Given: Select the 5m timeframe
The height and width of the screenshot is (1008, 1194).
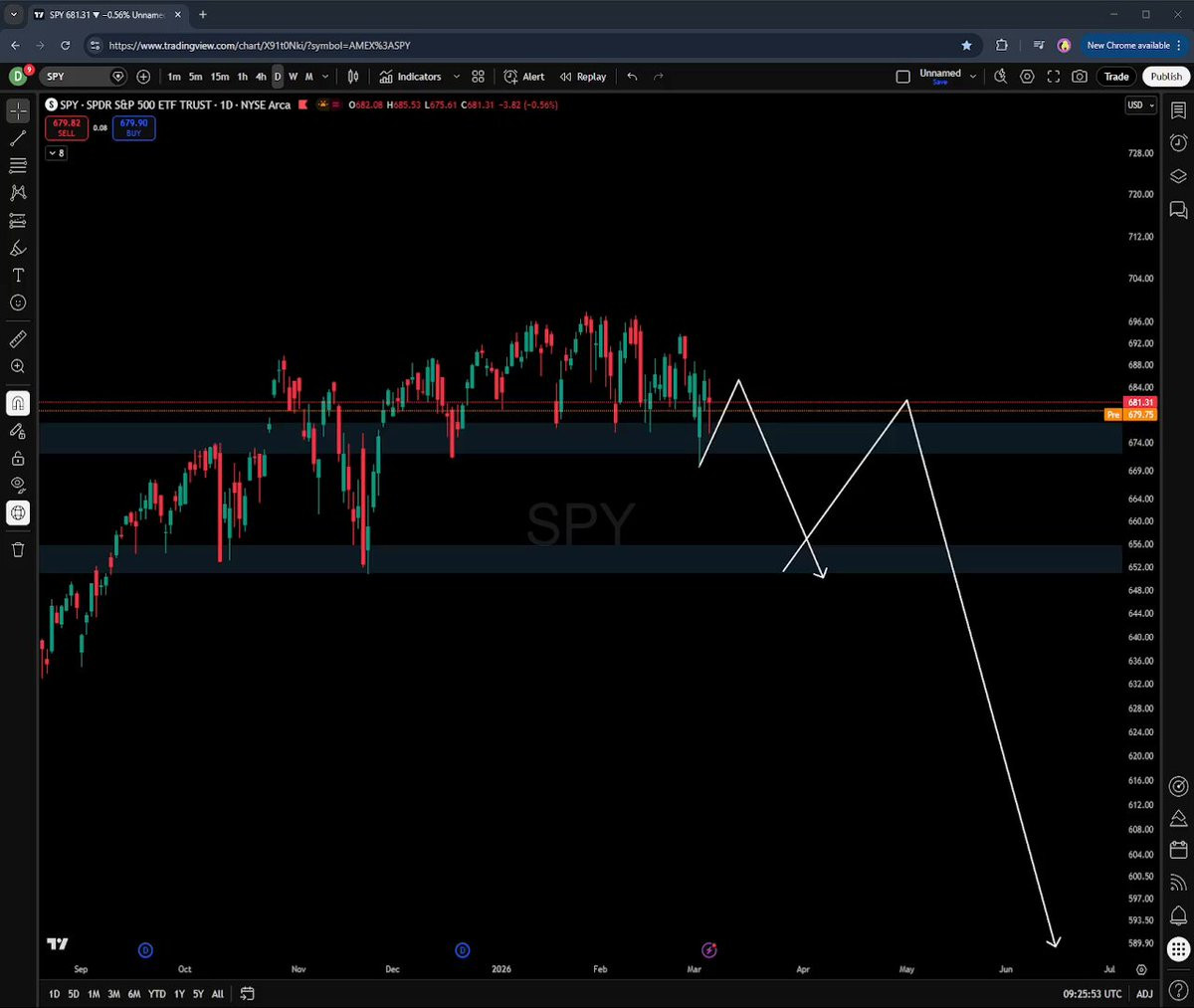Looking at the screenshot, I should coord(195,77).
